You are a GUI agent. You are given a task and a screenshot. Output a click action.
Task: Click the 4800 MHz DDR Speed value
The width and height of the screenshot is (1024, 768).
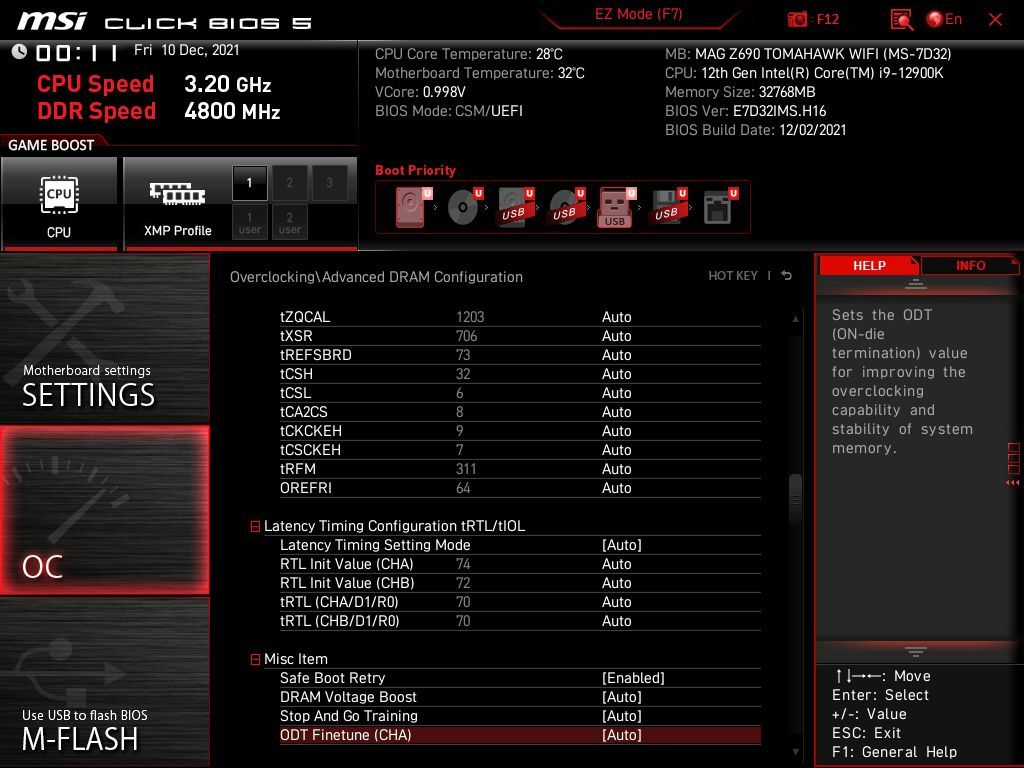tap(232, 111)
